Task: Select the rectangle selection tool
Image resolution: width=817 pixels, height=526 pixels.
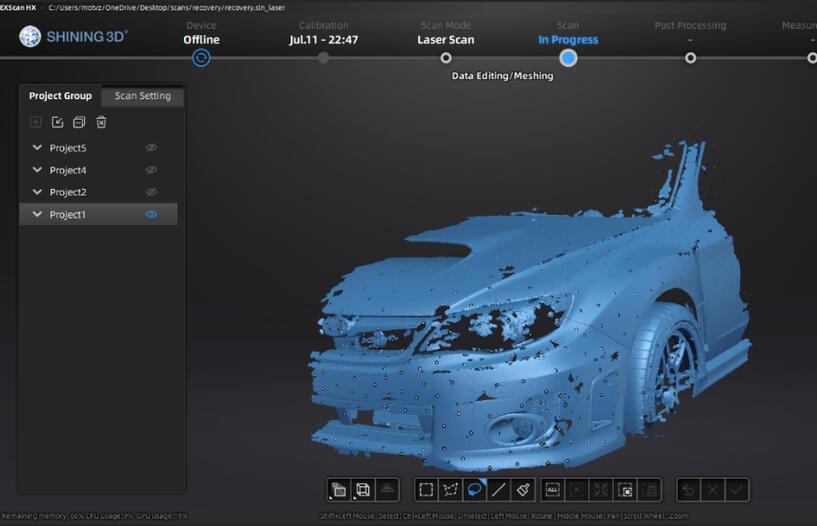Action: pyautogui.click(x=426, y=490)
